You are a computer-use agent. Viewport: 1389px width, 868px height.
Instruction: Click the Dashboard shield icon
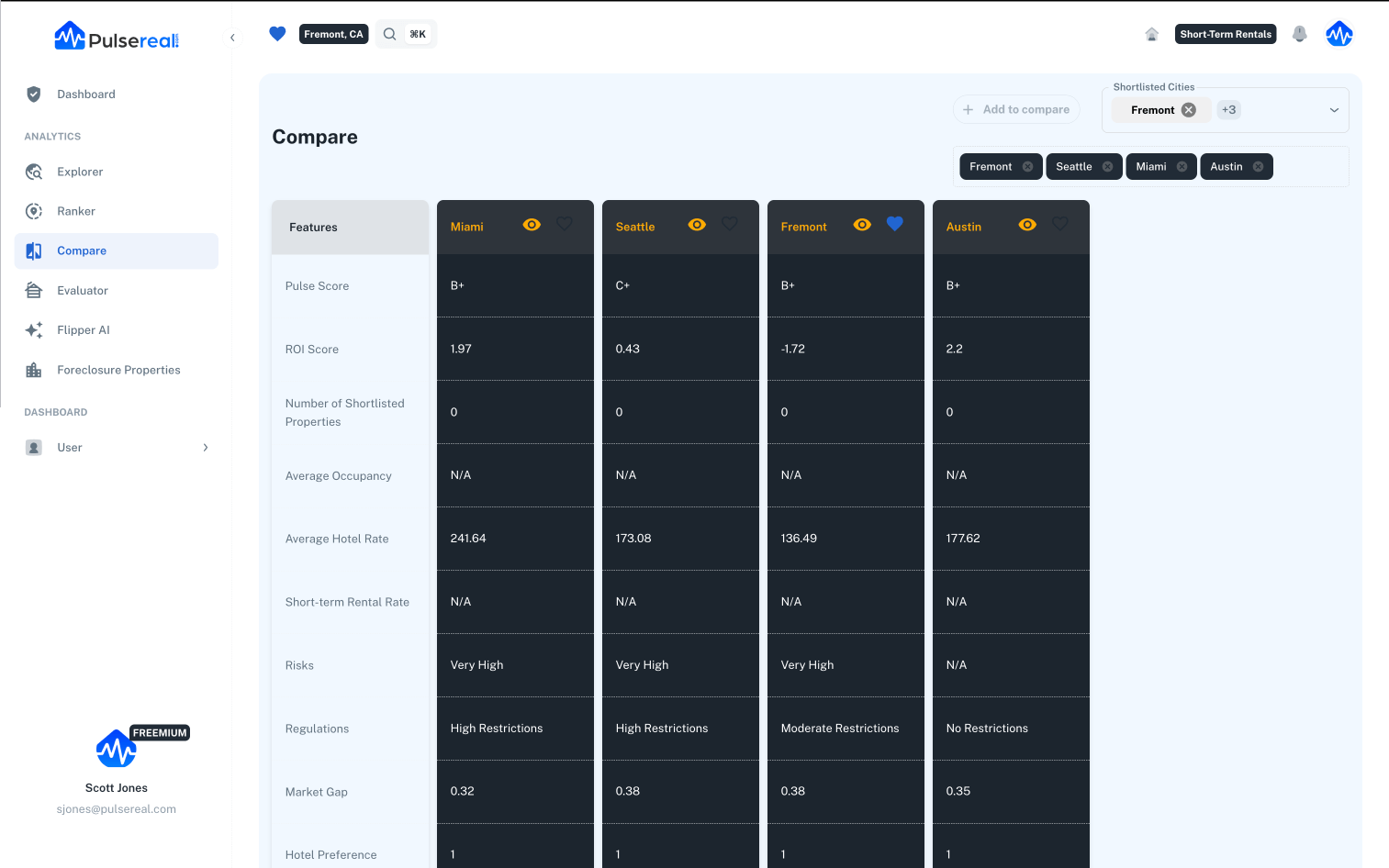pos(34,94)
